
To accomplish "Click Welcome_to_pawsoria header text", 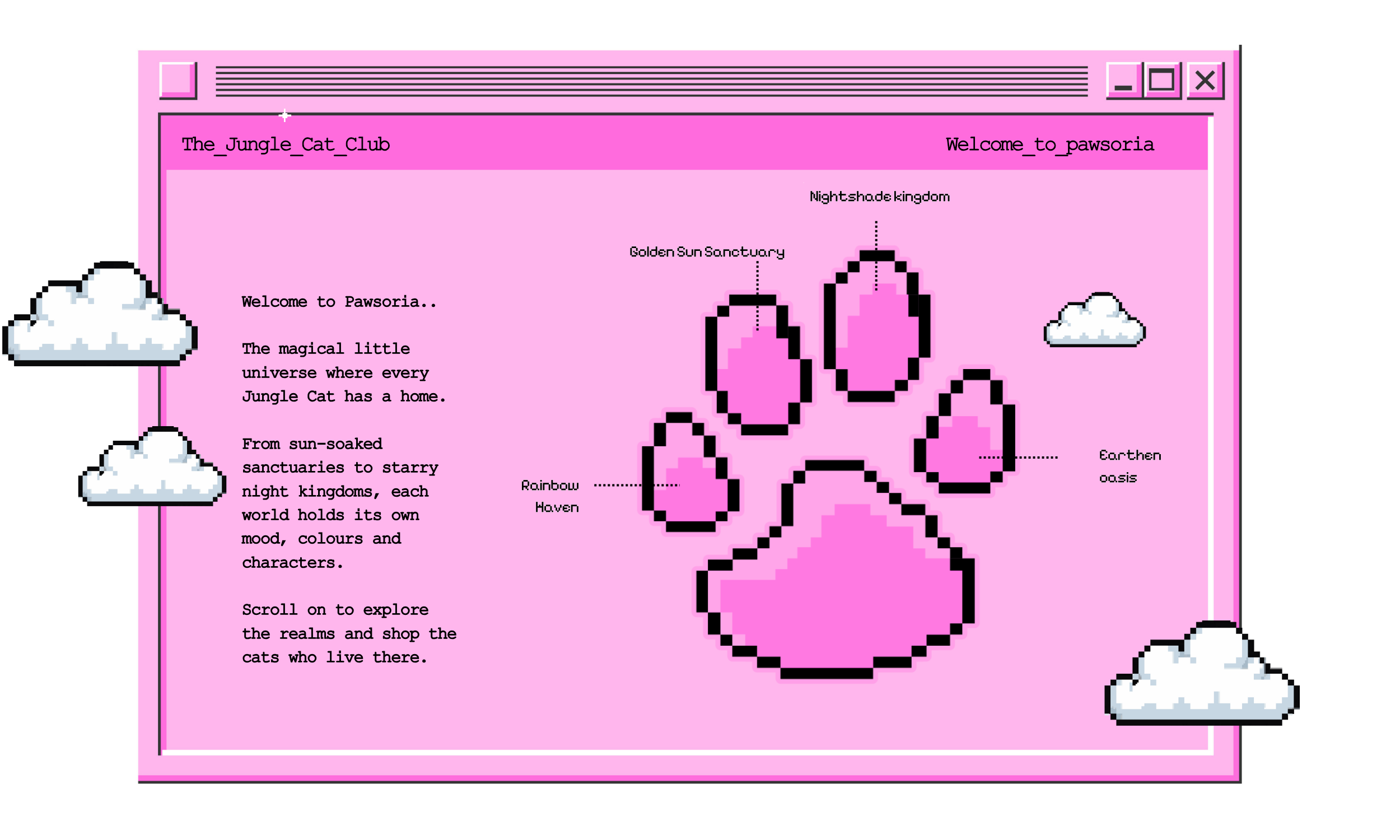I will tap(1049, 144).
